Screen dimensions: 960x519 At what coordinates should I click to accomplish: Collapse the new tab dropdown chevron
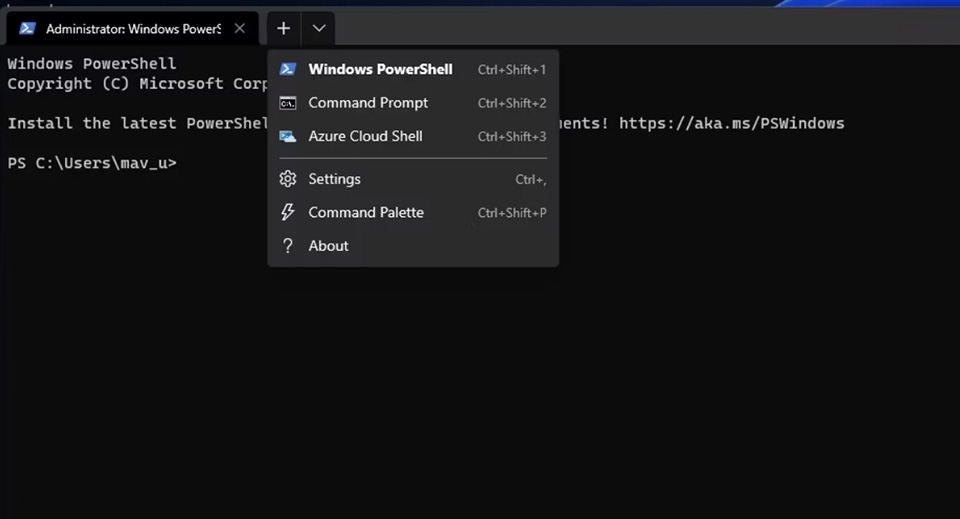tap(318, 28)
